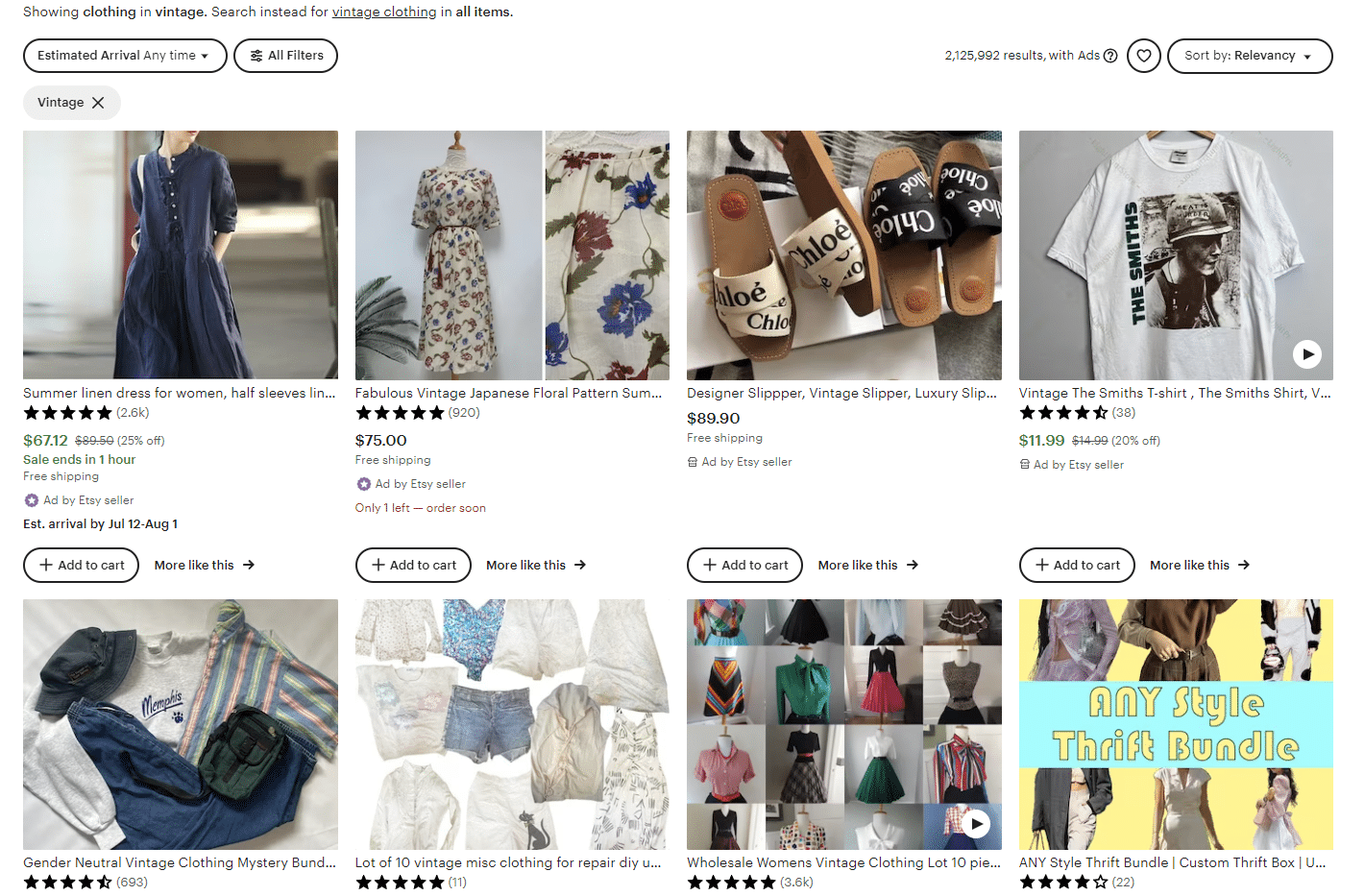1365x896 pixels.
Task: Click the star rating (22) on Thrift Bundle
Action: [1077, 882]
